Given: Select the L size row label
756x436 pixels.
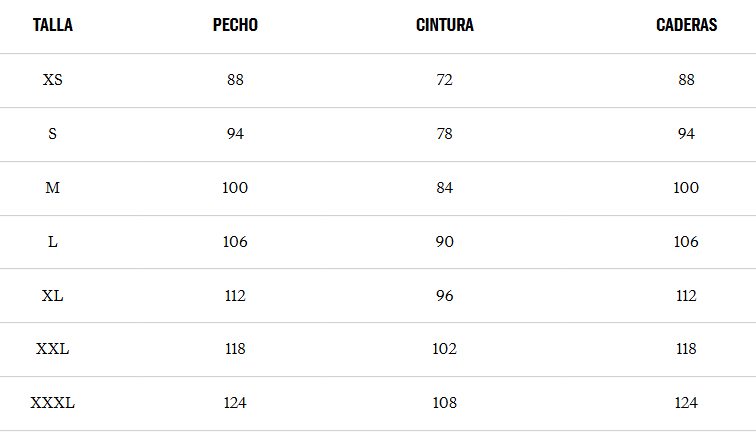Looking at the screenshot, I should (x=53, y=242).
